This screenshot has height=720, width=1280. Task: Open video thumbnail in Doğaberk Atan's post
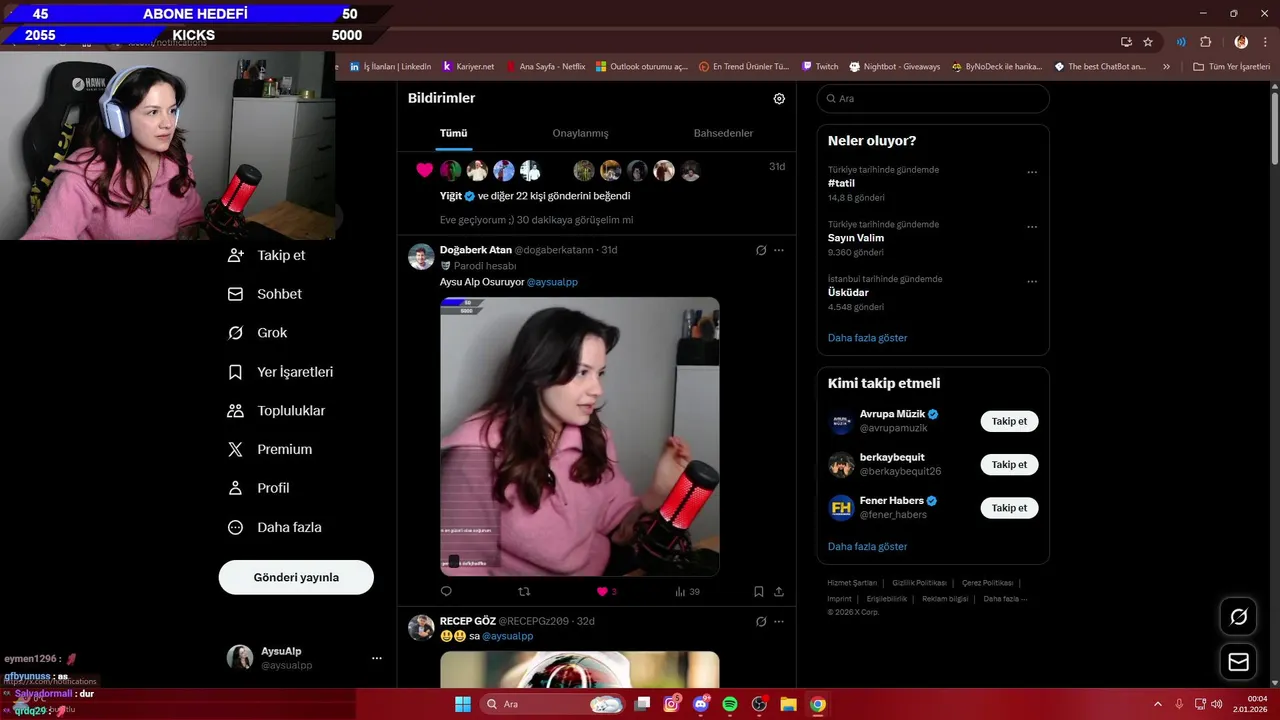pyautogui.click(x=580, y=436)
